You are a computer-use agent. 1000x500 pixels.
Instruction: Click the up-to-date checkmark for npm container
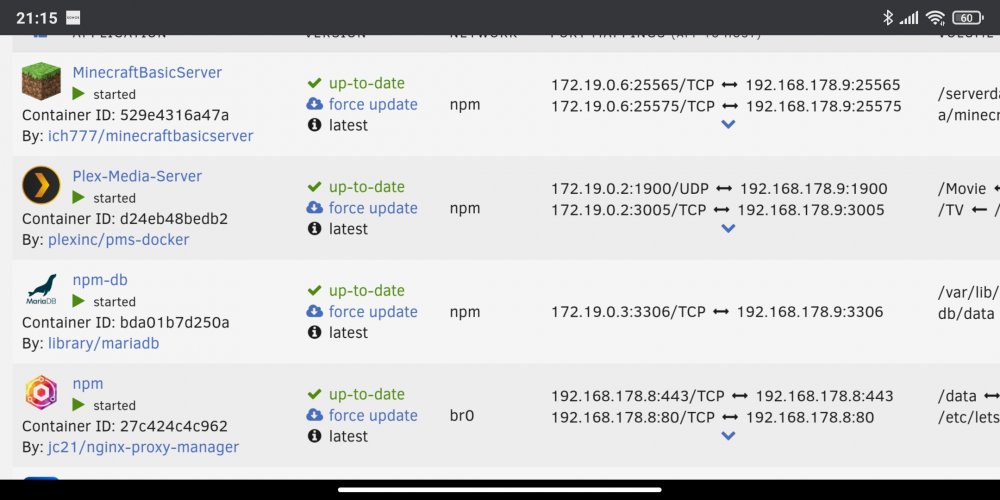314,394
